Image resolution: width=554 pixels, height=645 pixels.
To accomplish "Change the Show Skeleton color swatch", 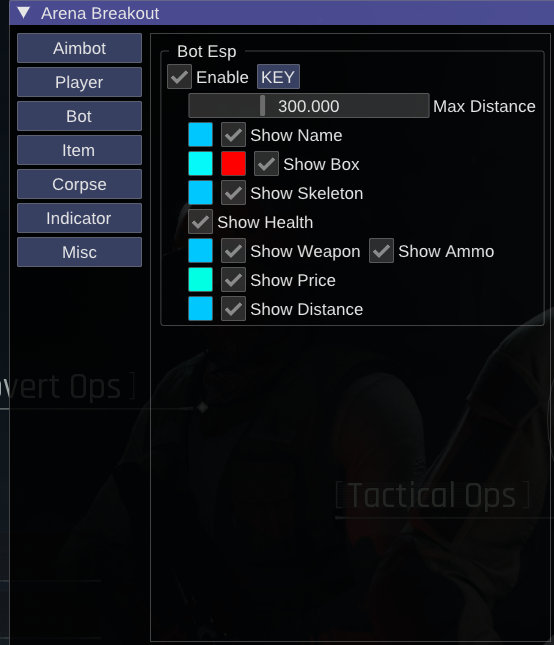I will tap(200, 193).
